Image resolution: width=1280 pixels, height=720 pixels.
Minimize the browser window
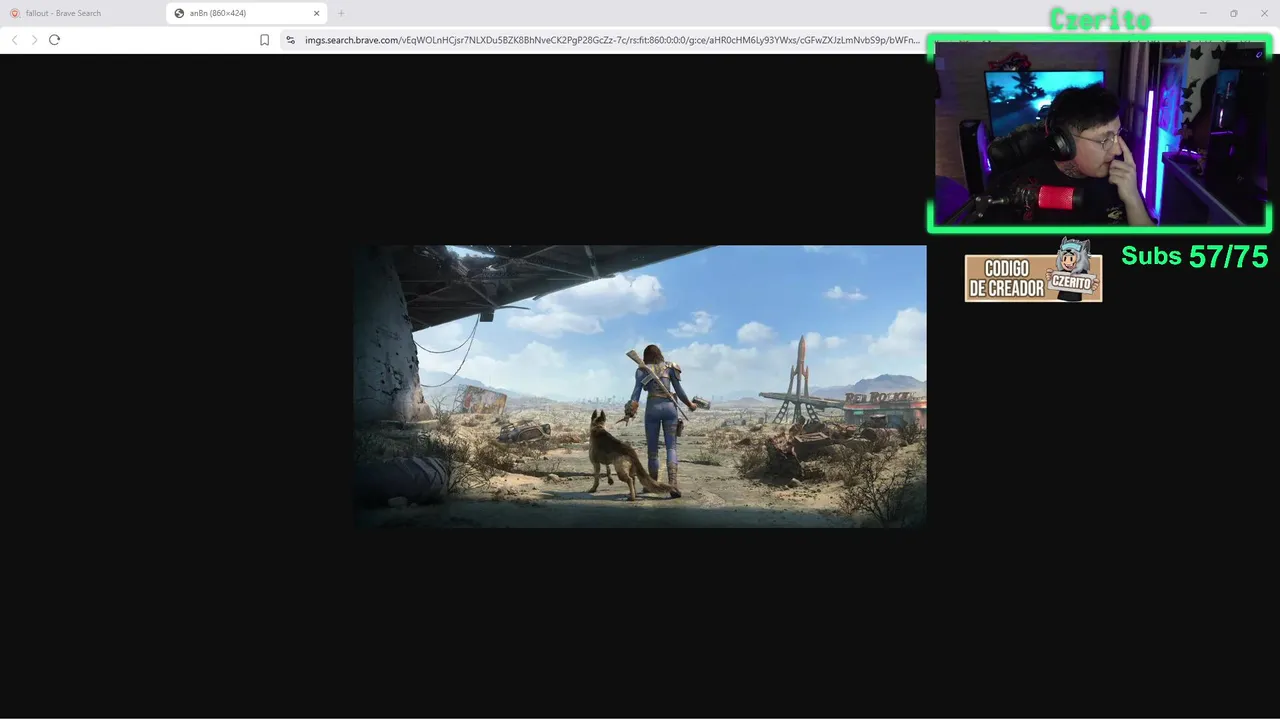(x=1203, y=13)
